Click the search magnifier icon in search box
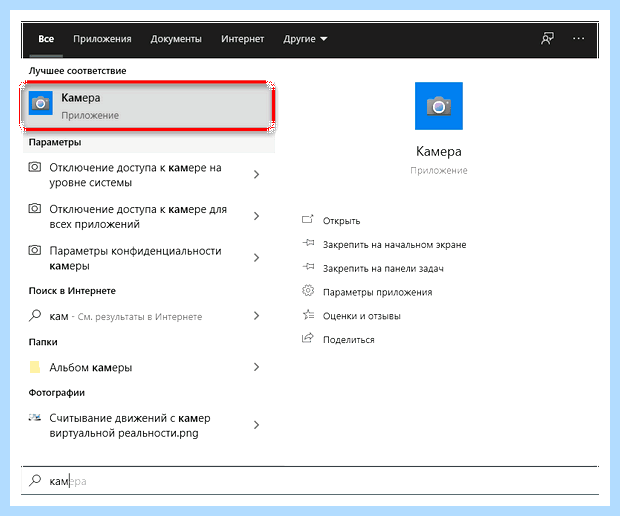Viewport: 620px width, 516px height. (x=35, y=480)
